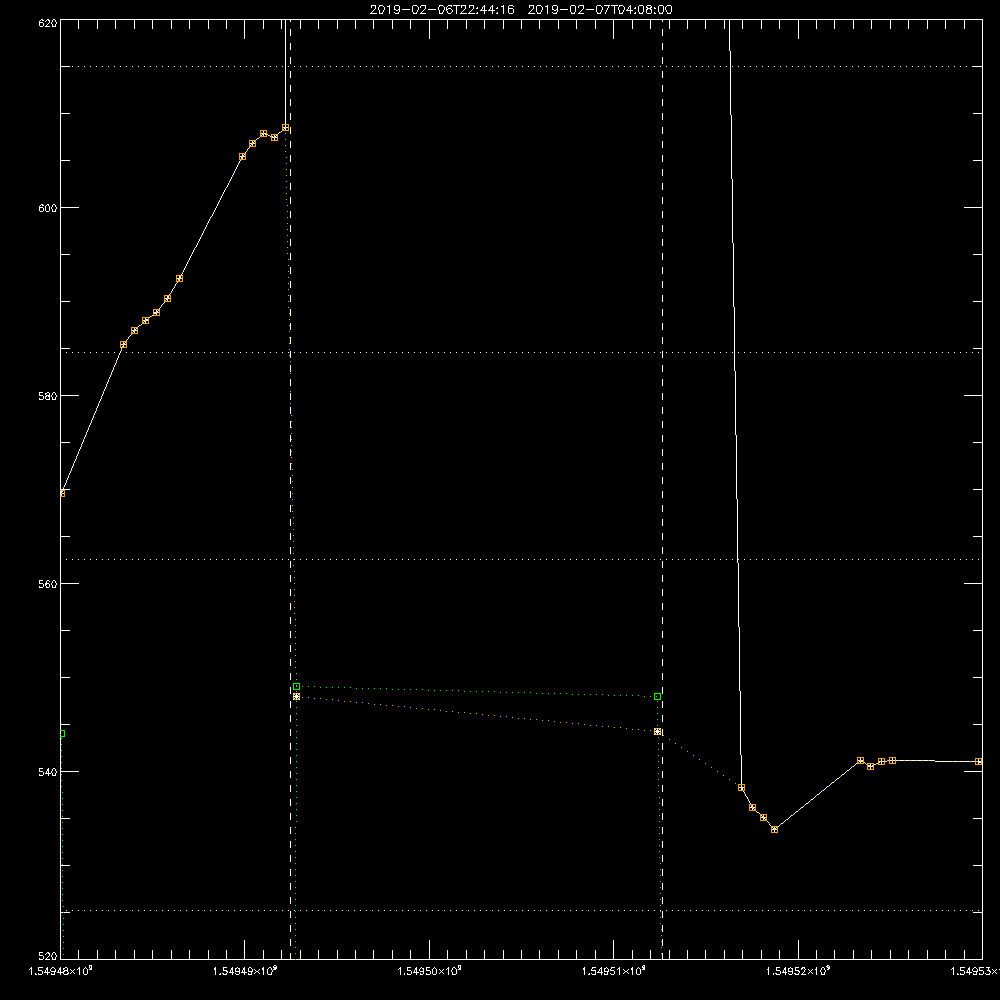Click the 560 y-axis label
The image size is (1000, 1000).
tap(48, 584)
